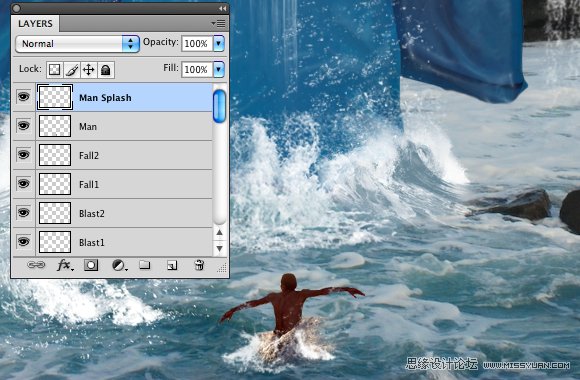Hide the Blast2 layer
This screenshot has height=380, width=580.
[23, 213]
